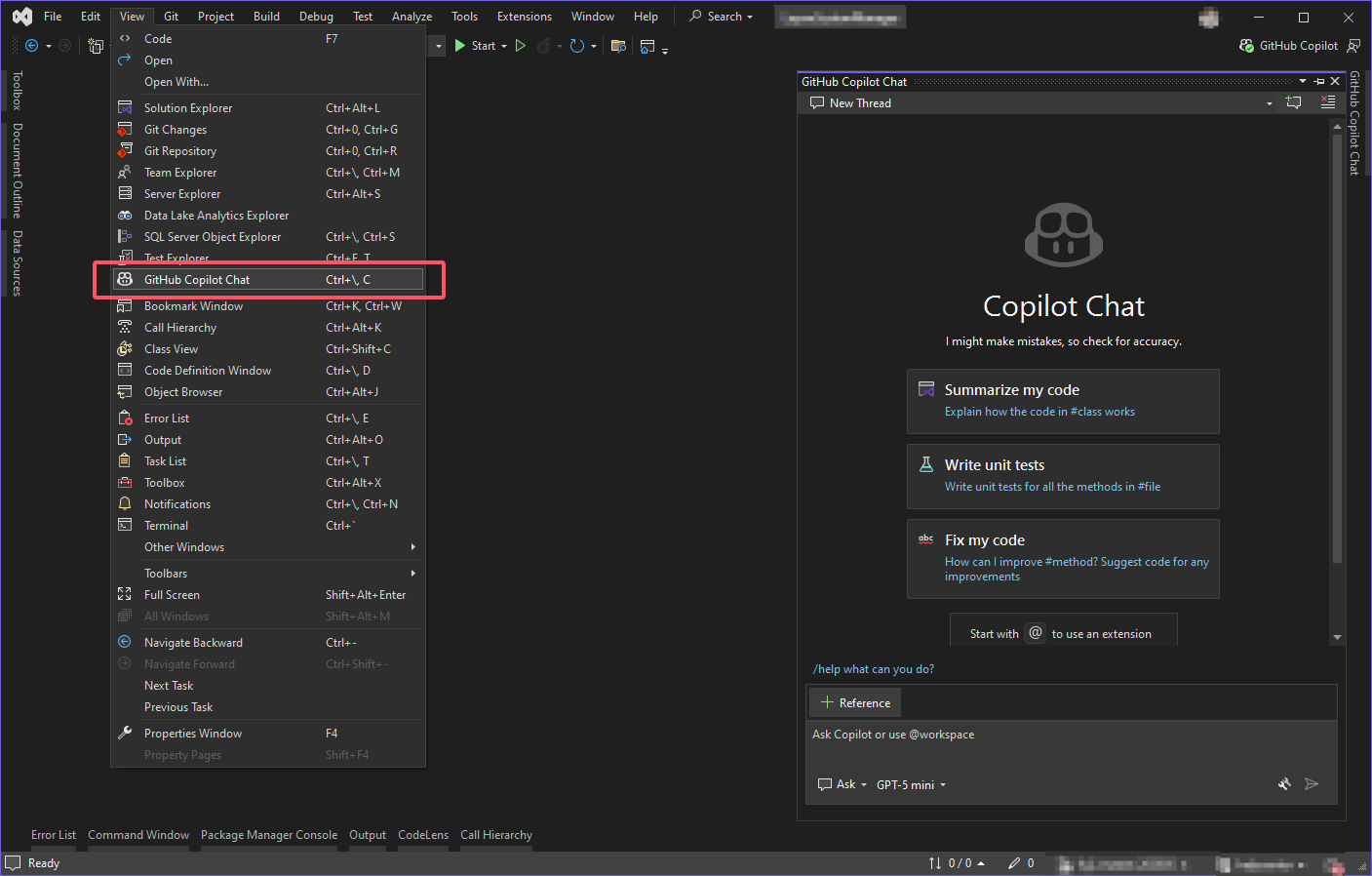Click the pencil pending changes icon in status bar
This screenshot has width=1372, height=876.
1014,863
